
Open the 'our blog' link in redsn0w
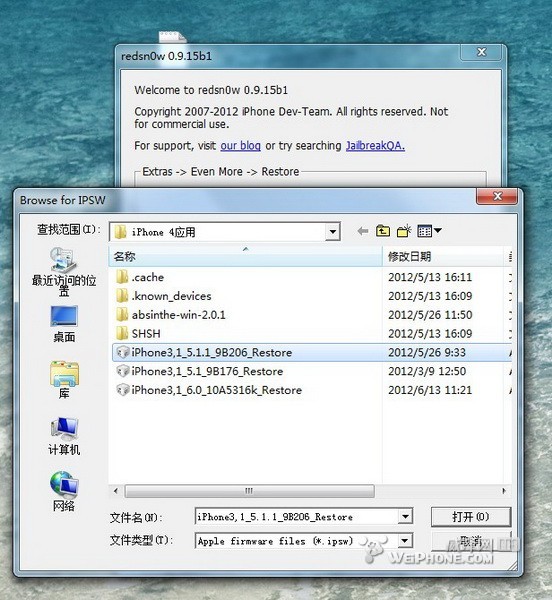pyautogui.click(x=240, y=146)
